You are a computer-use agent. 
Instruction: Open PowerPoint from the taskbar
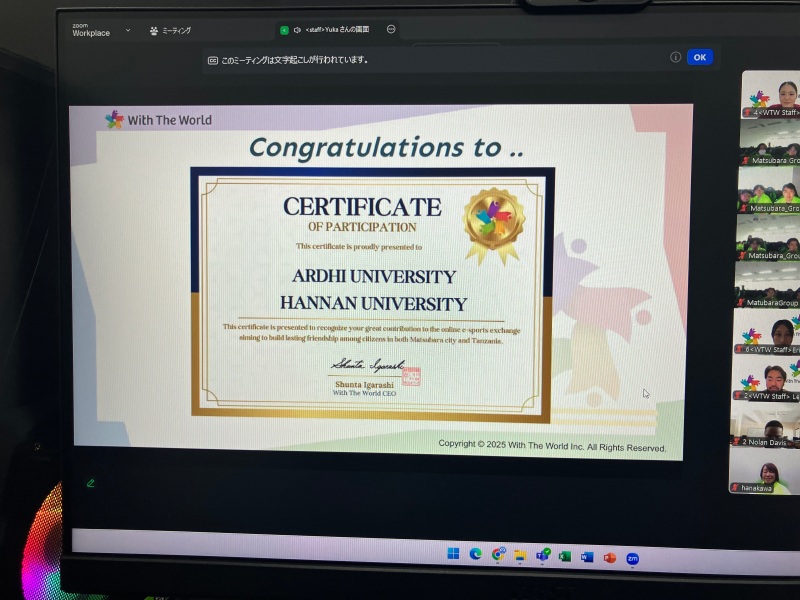pos(609,557)
